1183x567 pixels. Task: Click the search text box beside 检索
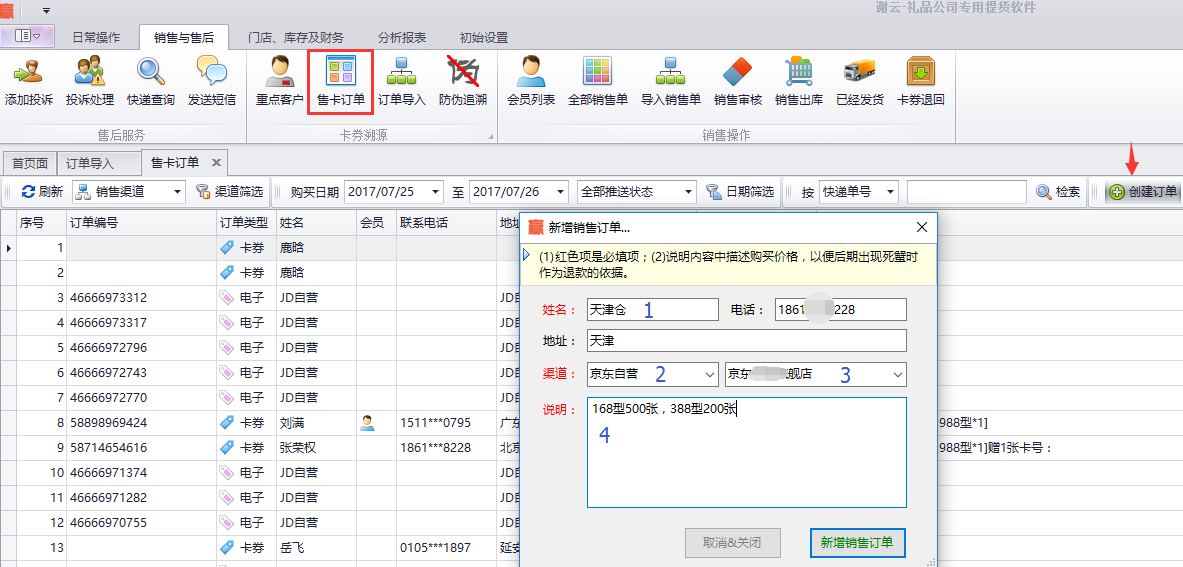coord(966,192)
